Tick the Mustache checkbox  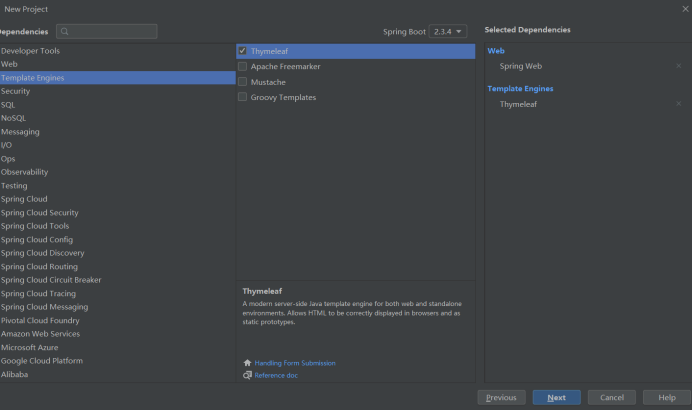(x=243, y=82)
